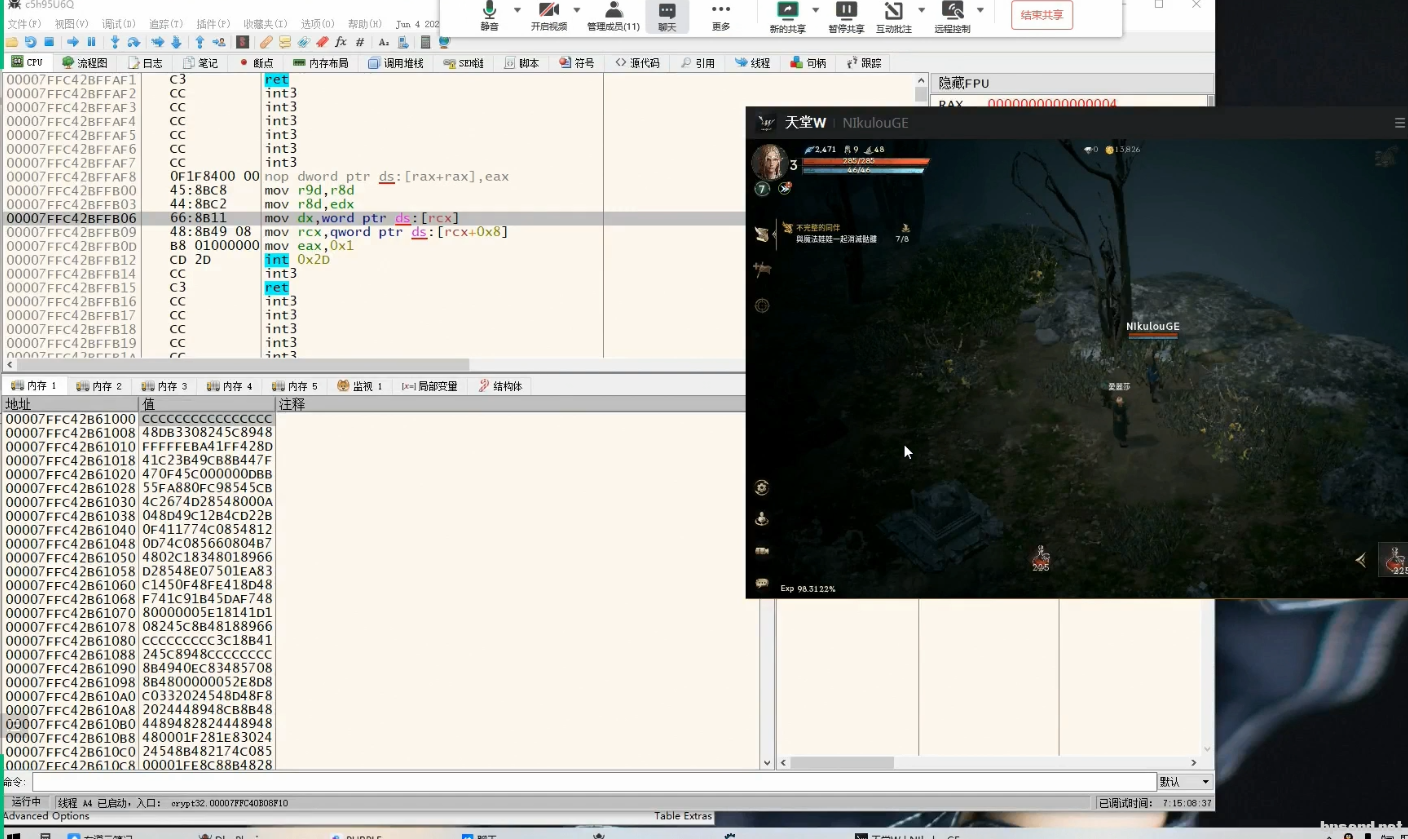Click the restart debugging icon
Screen dimensions: 1408x839
click(30, 42)
